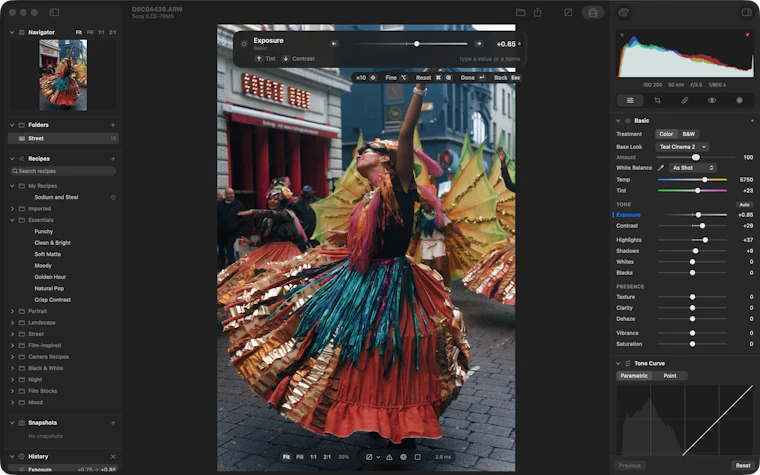The image size is (760, 475).
Task: Open the adjustments sliders tab
Action: [x=630, y=100]
